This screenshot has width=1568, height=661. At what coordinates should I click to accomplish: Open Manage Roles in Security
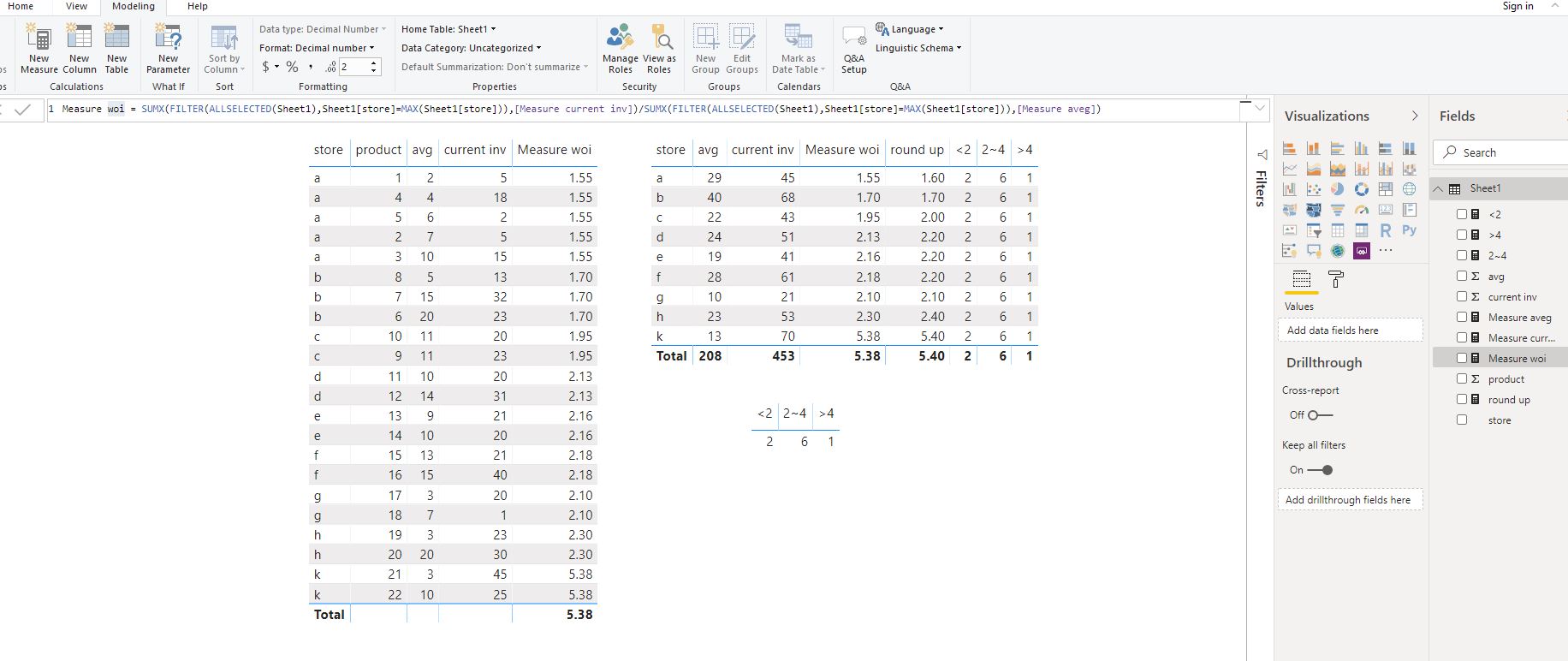(620, 49)
